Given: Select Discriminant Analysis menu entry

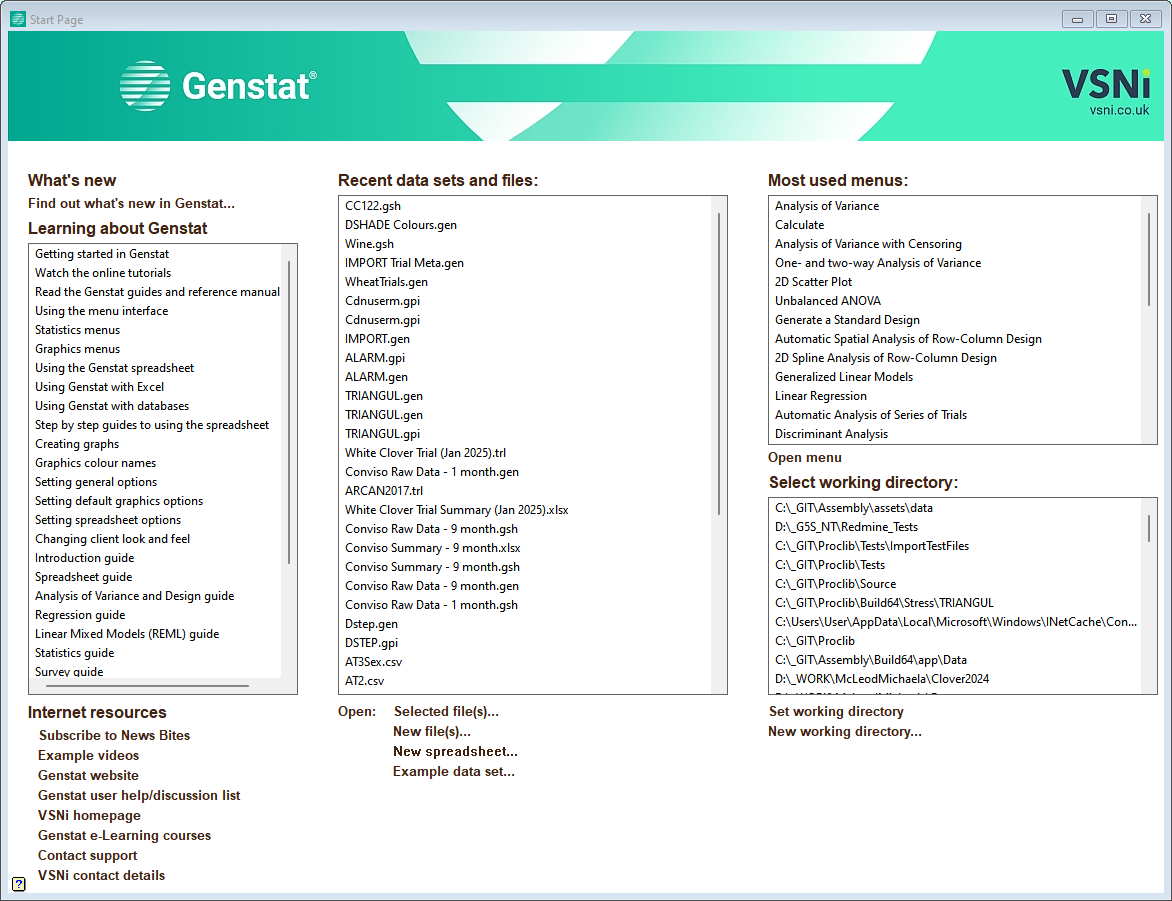Looking at the screenshot, I should pyautogui.click(x=831, y=434).
